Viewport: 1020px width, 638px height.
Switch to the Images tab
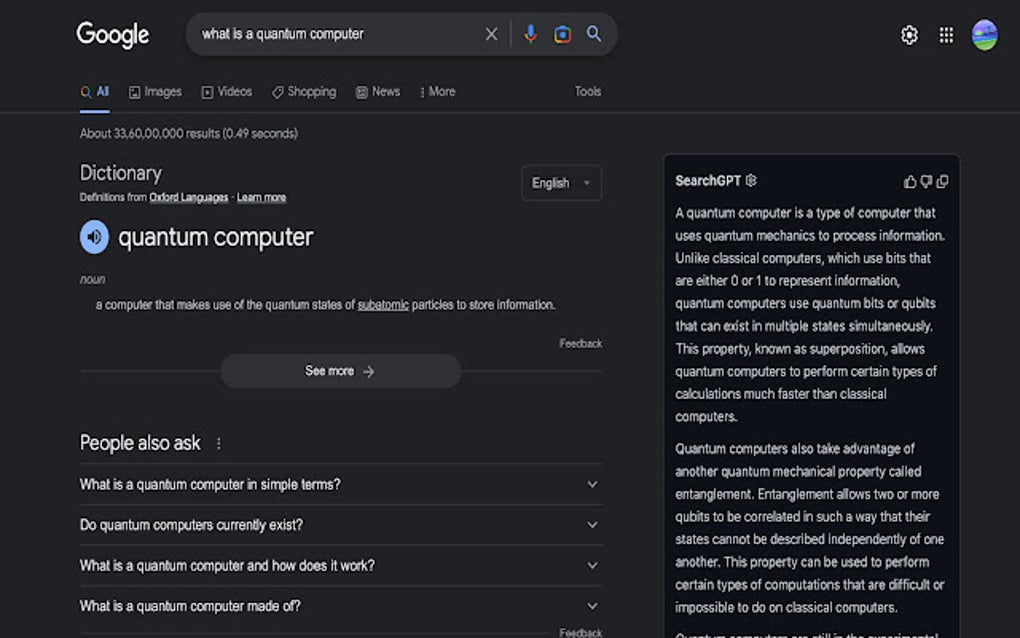155,91
